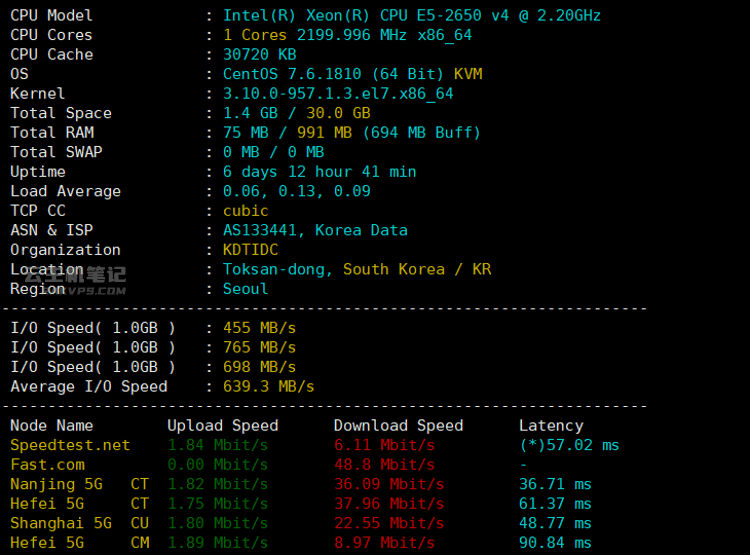Click the Nanjing 5G CT node name
750x555 pixels.
[79, 484]
